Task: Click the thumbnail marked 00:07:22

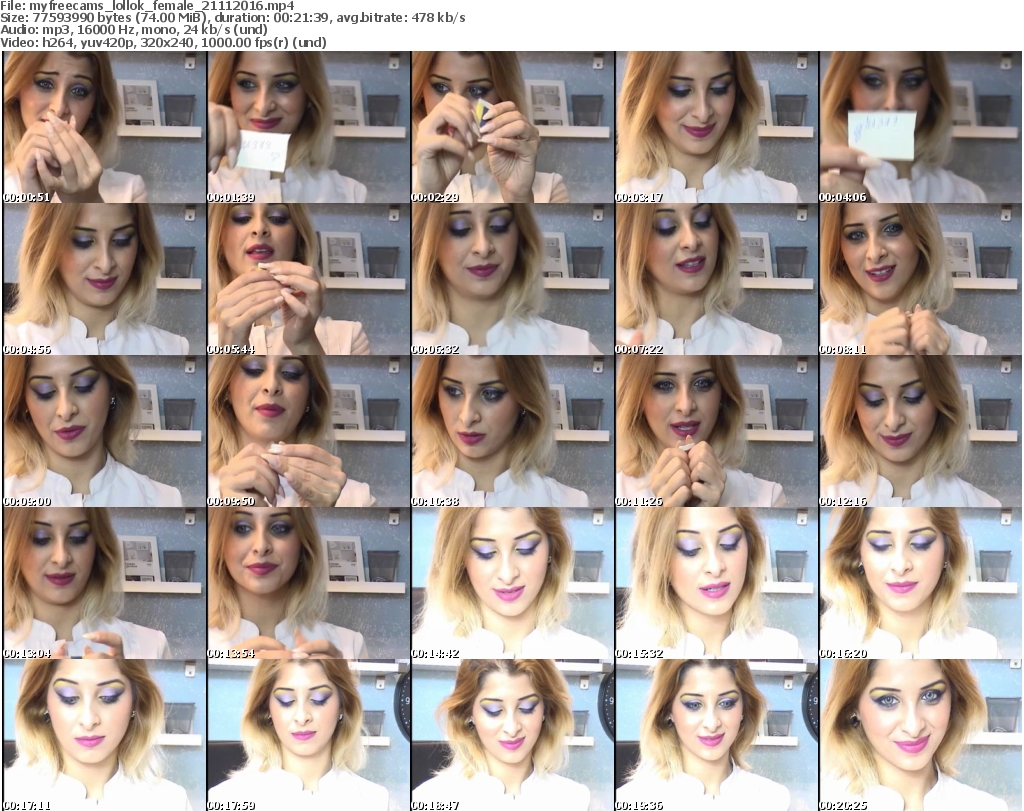Action: point(716,279)
